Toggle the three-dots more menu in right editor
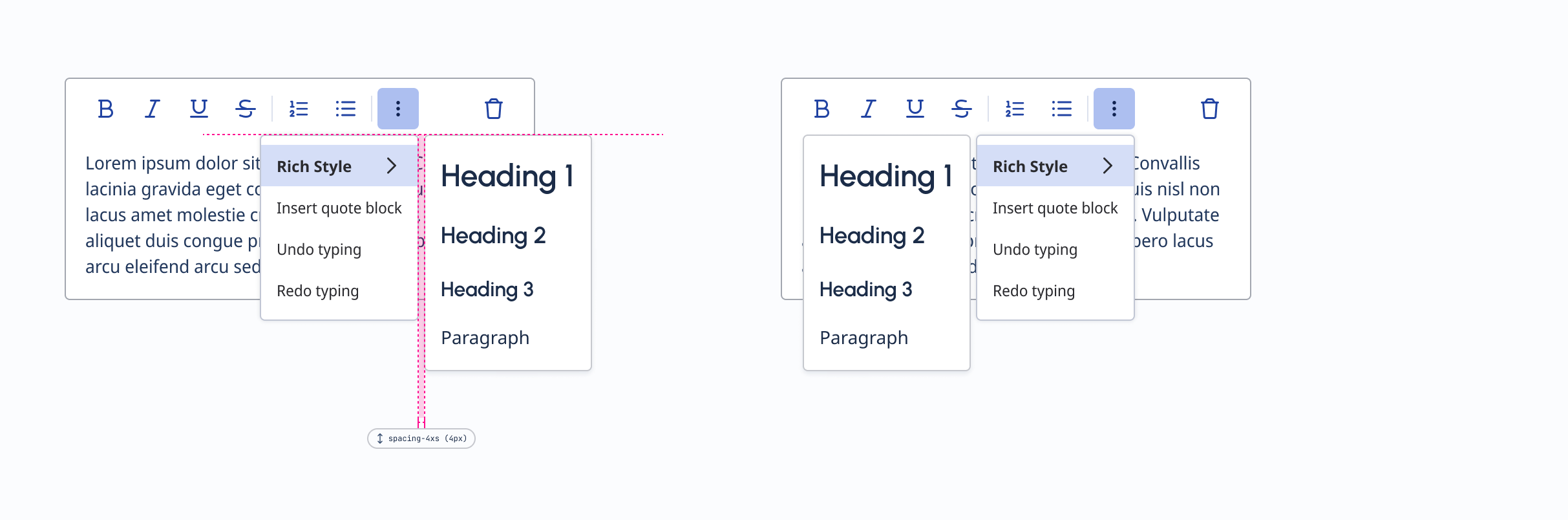 [x=1114, y=109]
